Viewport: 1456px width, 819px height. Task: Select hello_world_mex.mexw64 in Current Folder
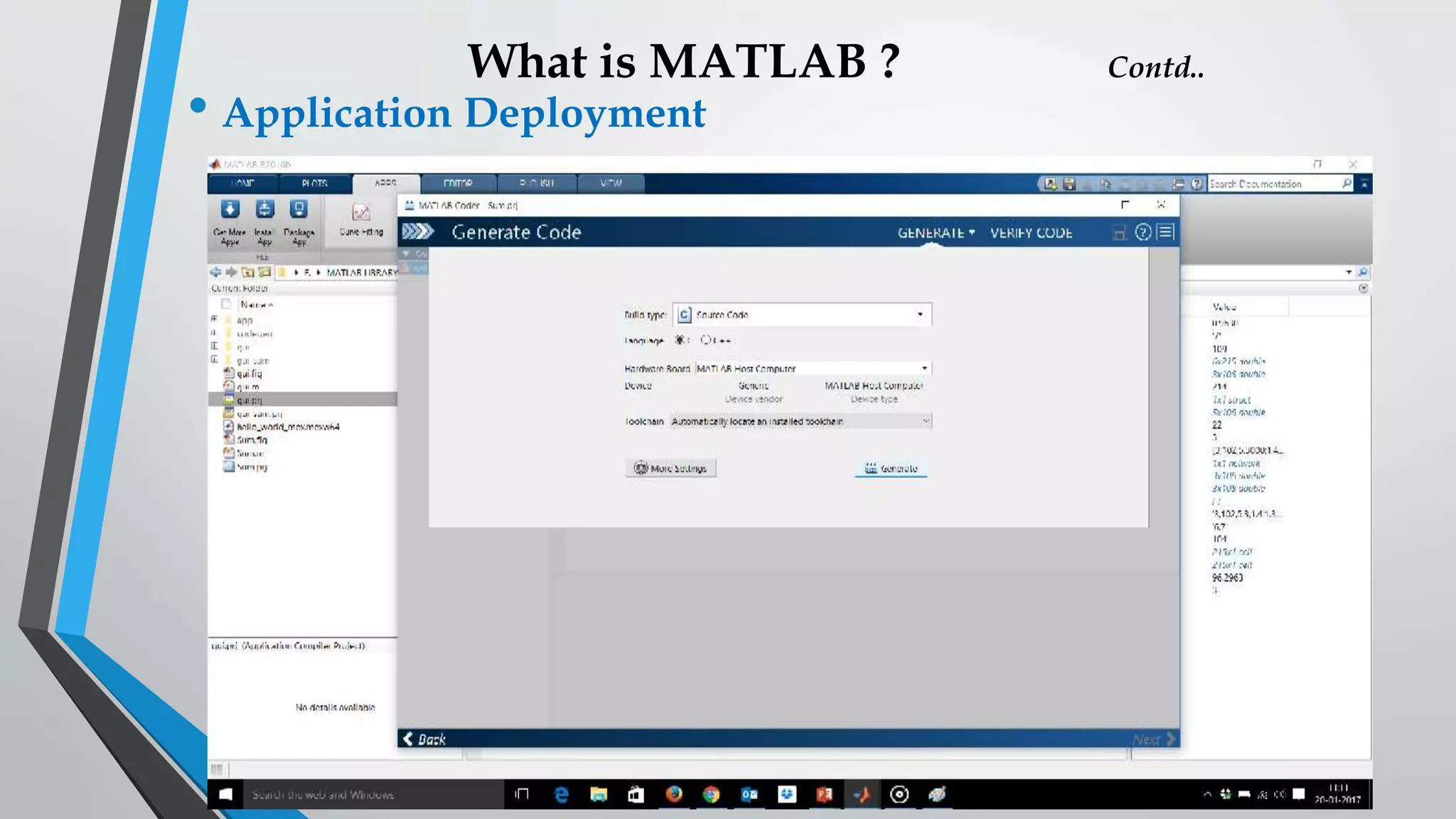pyautogui.click(x=288, y=427)
